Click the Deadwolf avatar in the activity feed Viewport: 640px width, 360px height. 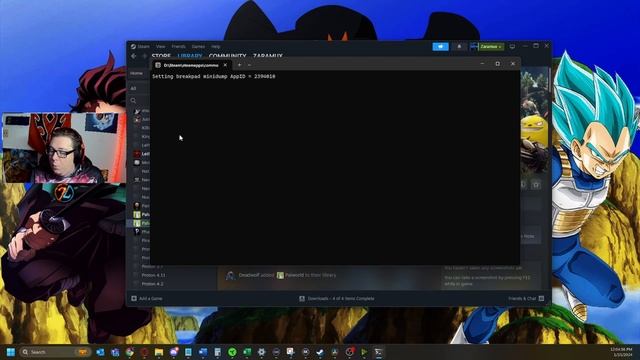(x=230, y=276)
